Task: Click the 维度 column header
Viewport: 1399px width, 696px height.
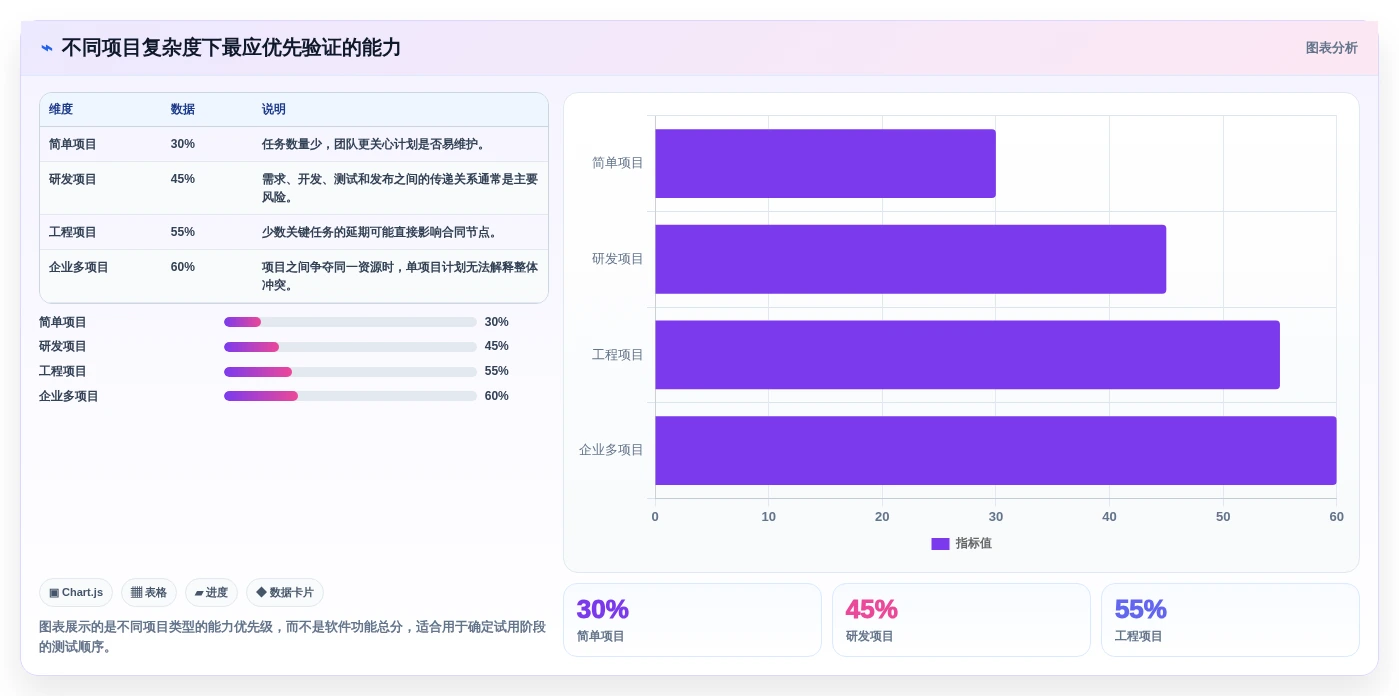Action: click(x=61, y=109)
